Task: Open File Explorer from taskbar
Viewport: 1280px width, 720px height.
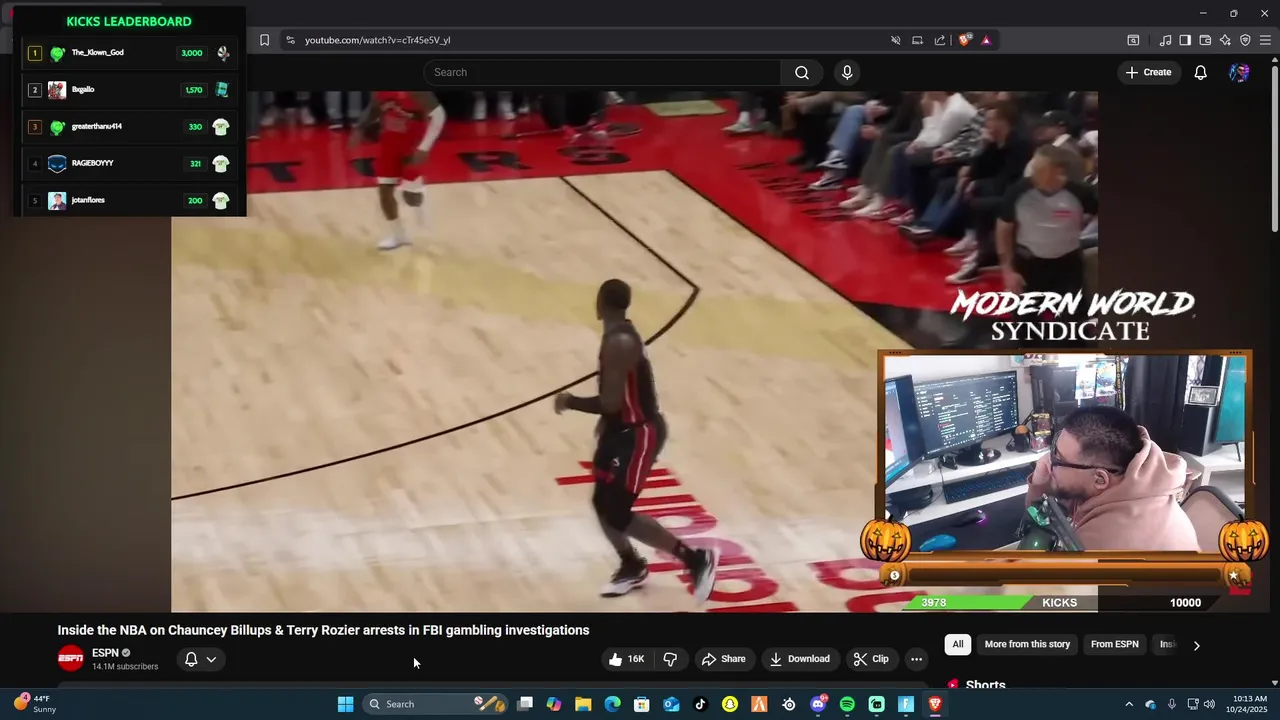Action: point(583,704)
